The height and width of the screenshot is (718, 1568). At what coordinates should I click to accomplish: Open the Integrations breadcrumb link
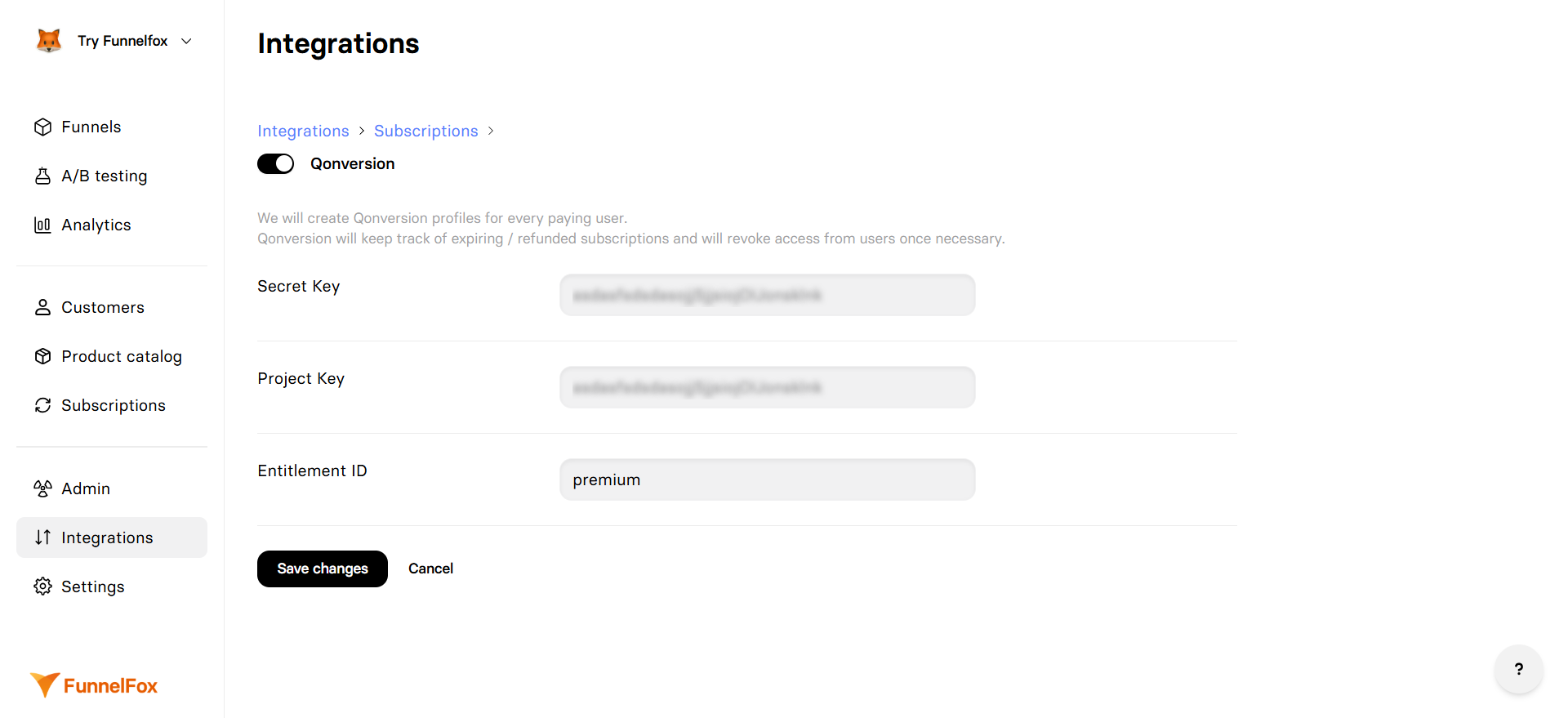click(303, 131)
